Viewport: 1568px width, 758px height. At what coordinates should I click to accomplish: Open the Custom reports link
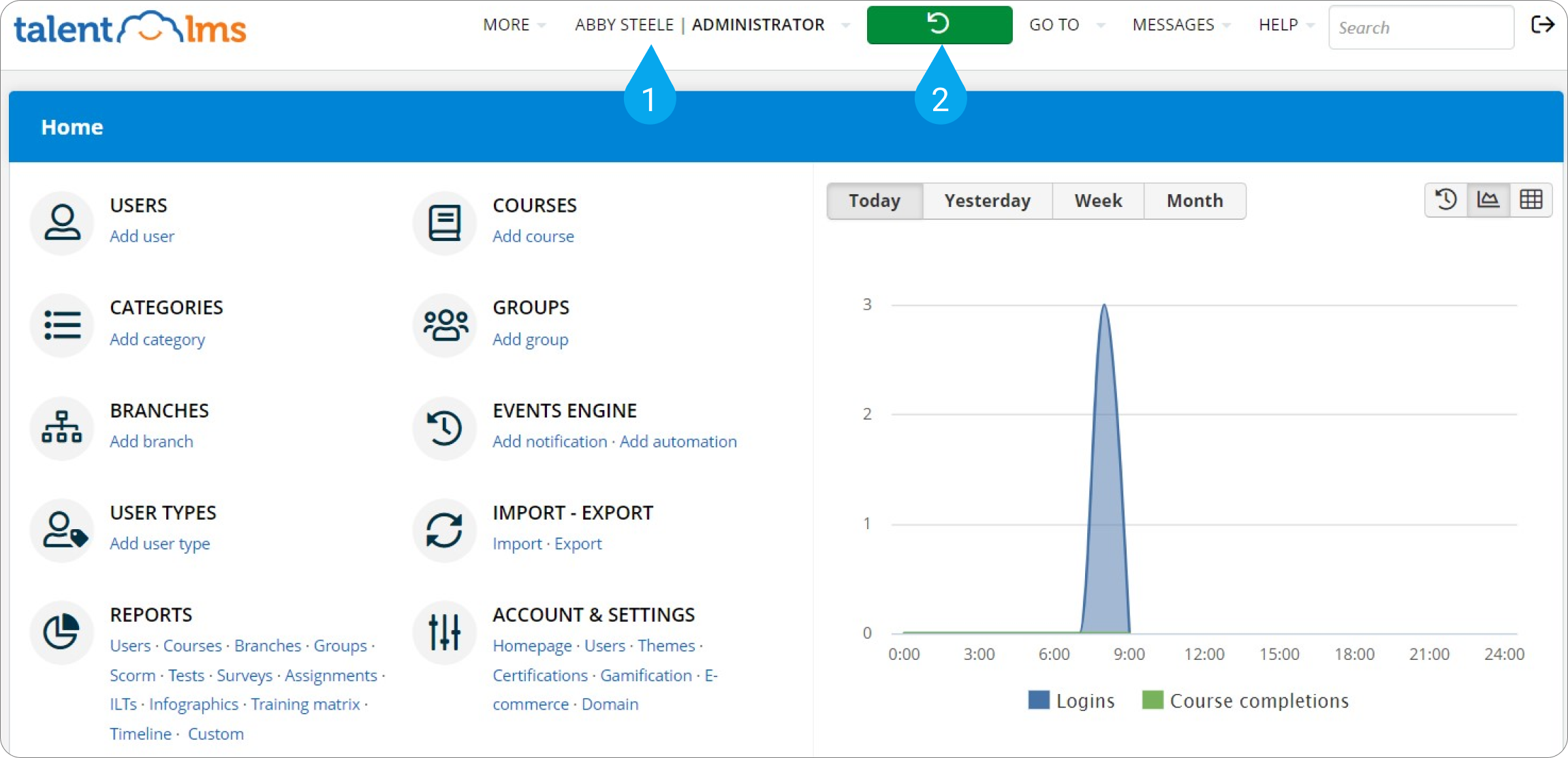click(216, 734)
